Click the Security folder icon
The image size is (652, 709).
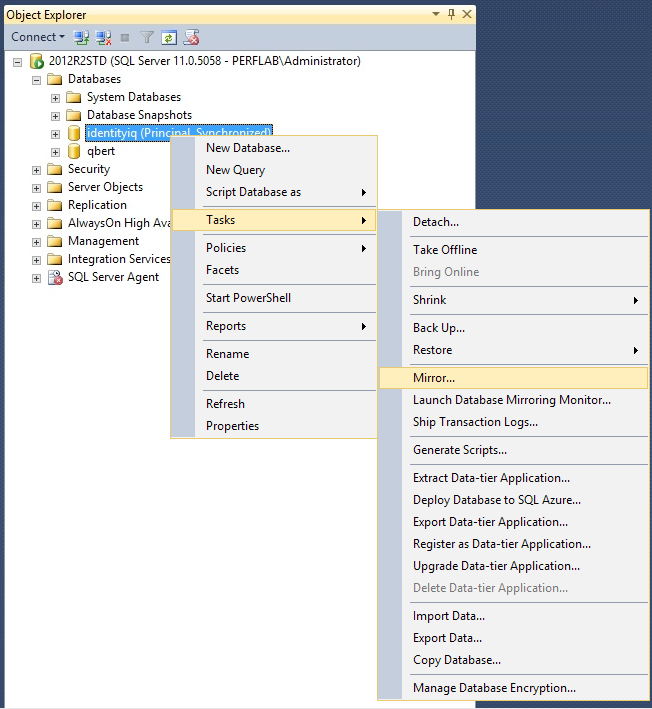[55, 170]
